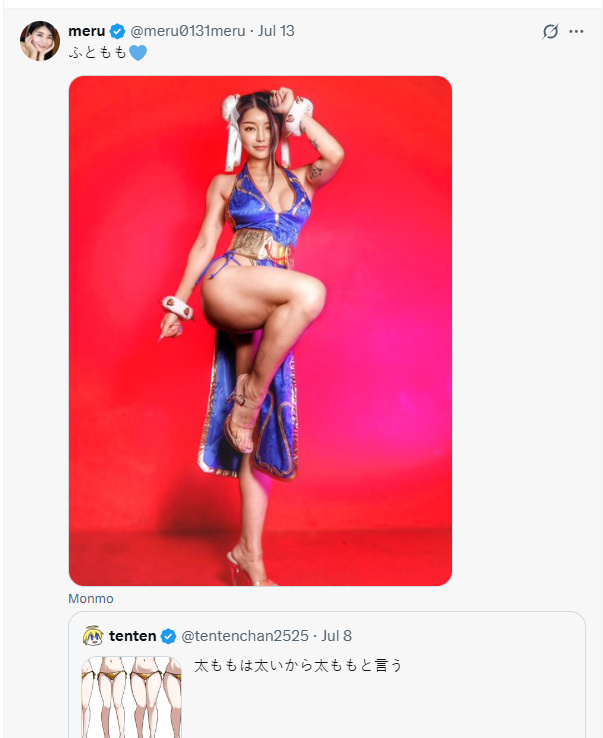This screenshot has height=738, width=603.
Task: Open meru's post via blank space beside photo
Action: click(x=518, y=329)
